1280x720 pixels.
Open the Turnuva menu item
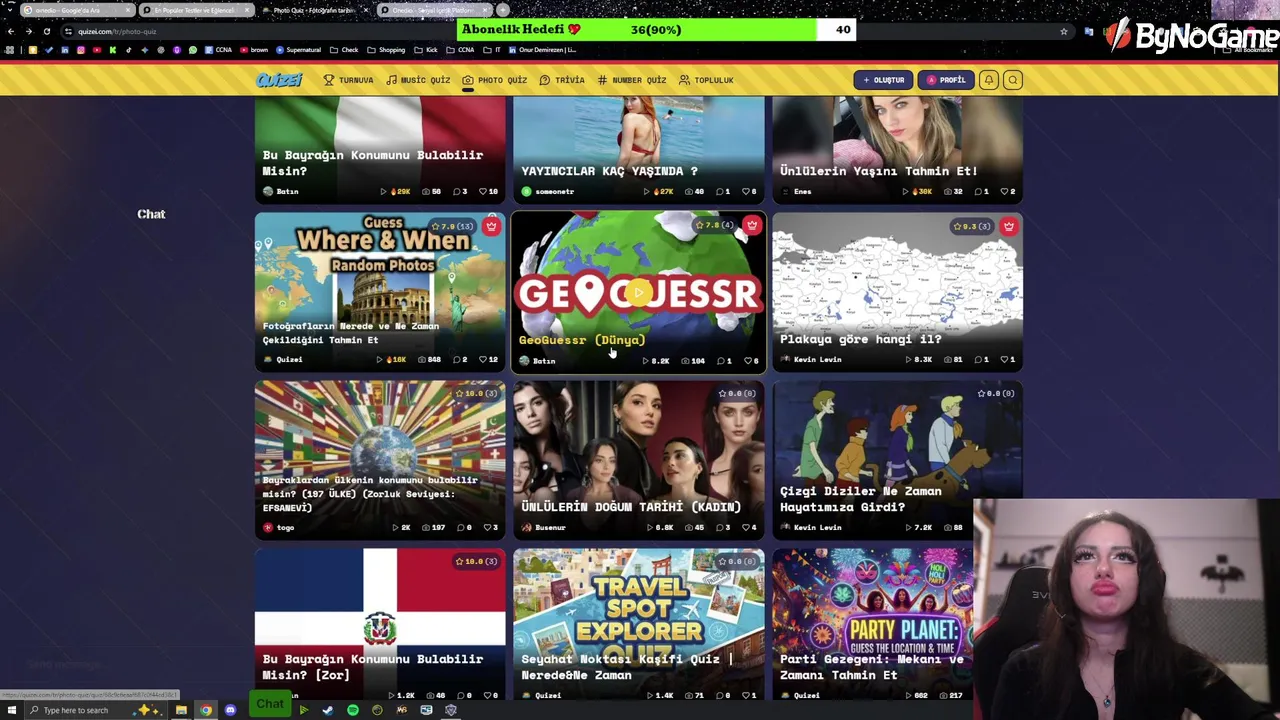pyautogui.click(x=348, y=80)
